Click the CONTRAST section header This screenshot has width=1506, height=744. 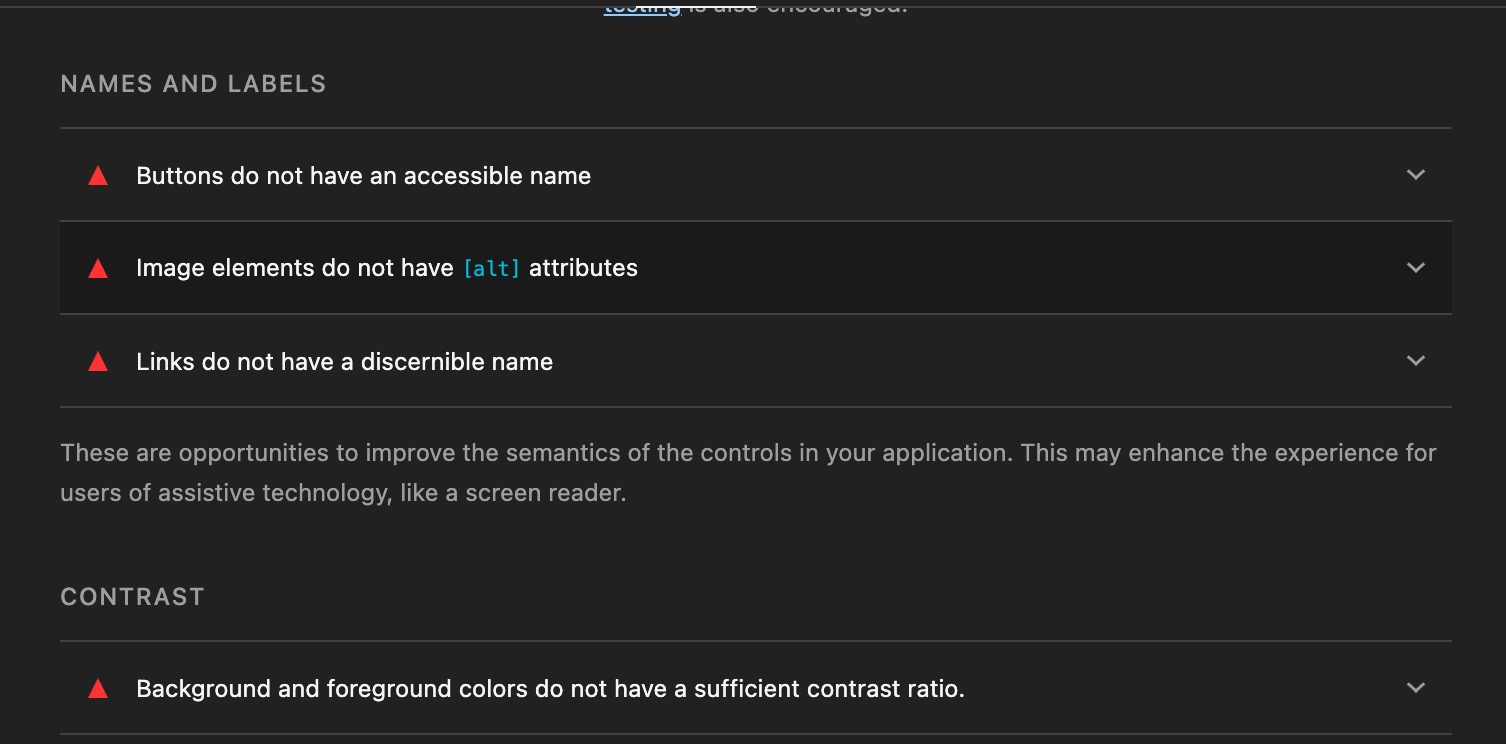pos(132,597)
